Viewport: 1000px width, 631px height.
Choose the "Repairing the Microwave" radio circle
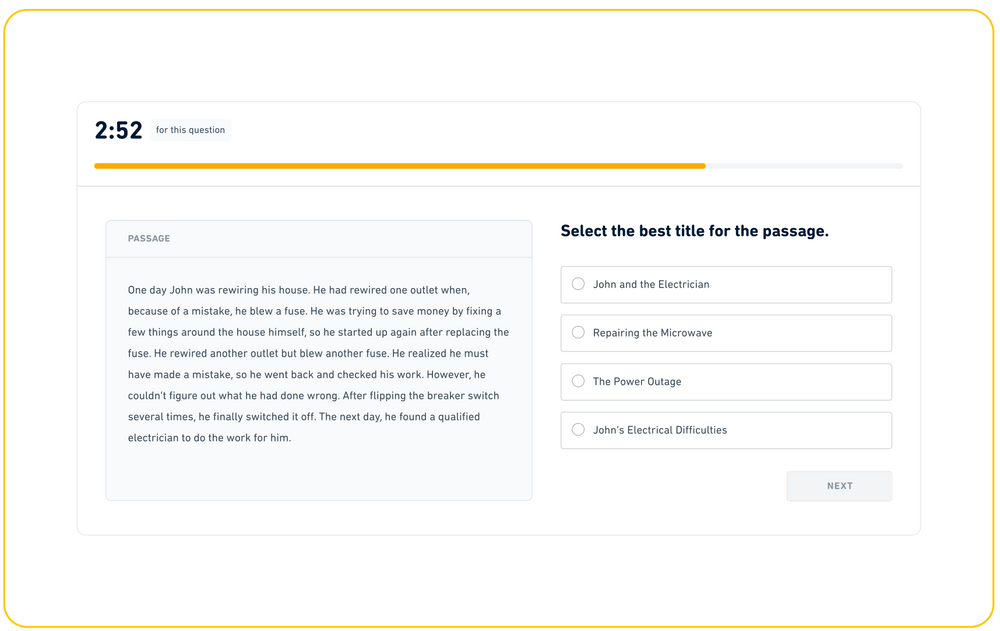pyautogui.click(x=578, y=333)
